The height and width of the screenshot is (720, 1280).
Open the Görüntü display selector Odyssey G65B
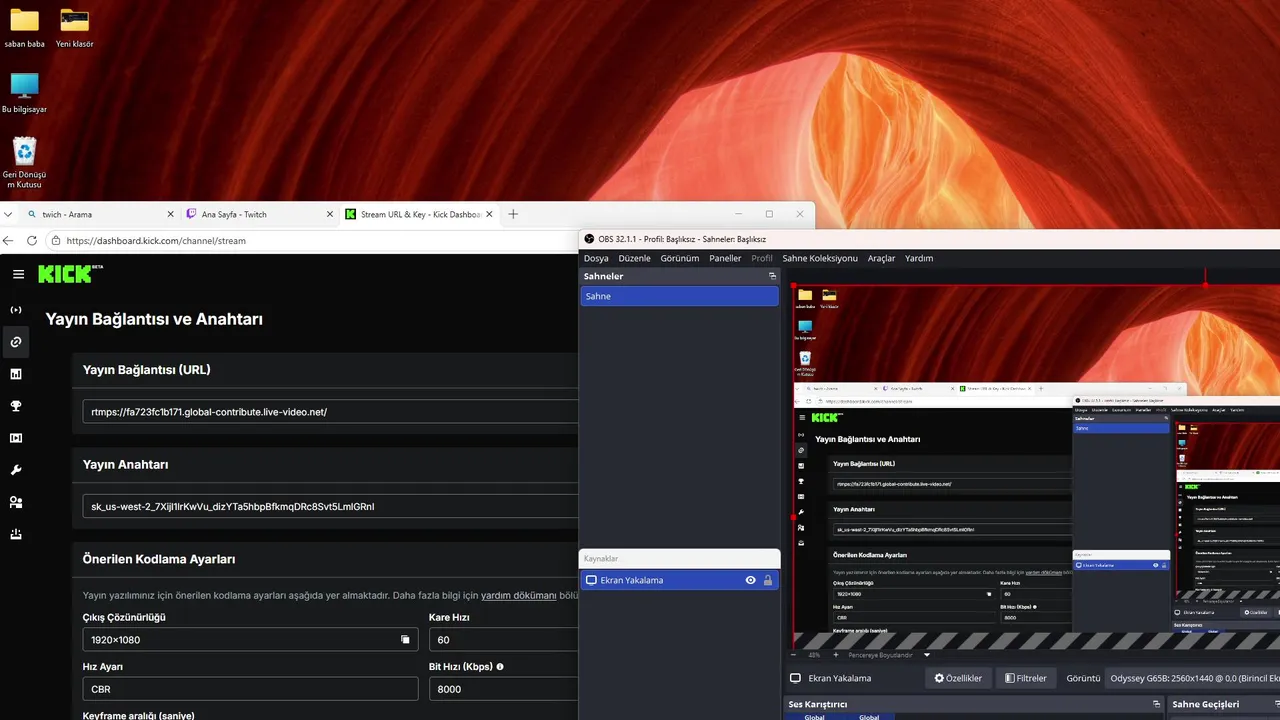pyautogui.click(x=1194, y=678)
